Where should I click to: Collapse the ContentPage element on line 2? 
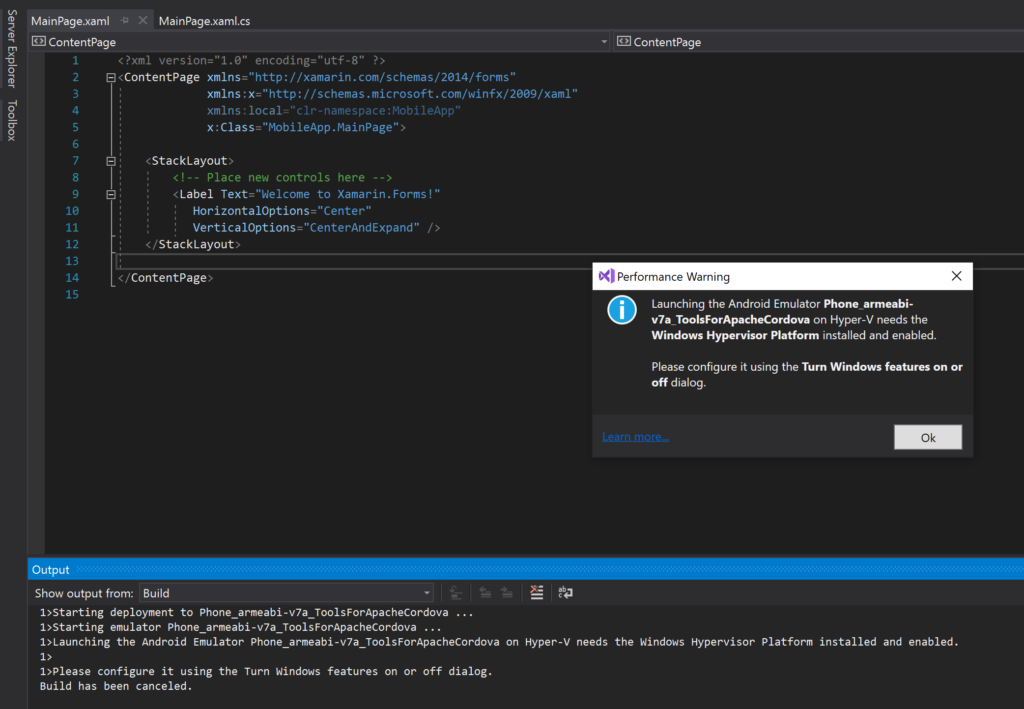[110, 76]
